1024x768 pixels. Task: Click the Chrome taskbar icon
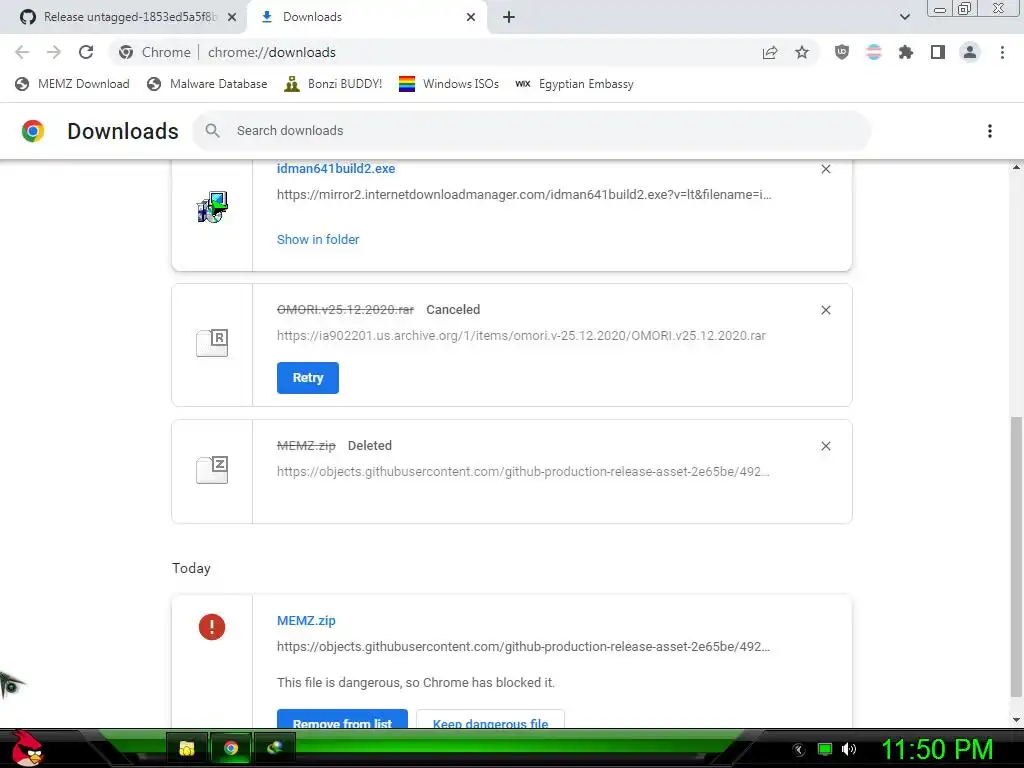click(x=231, y=748)
